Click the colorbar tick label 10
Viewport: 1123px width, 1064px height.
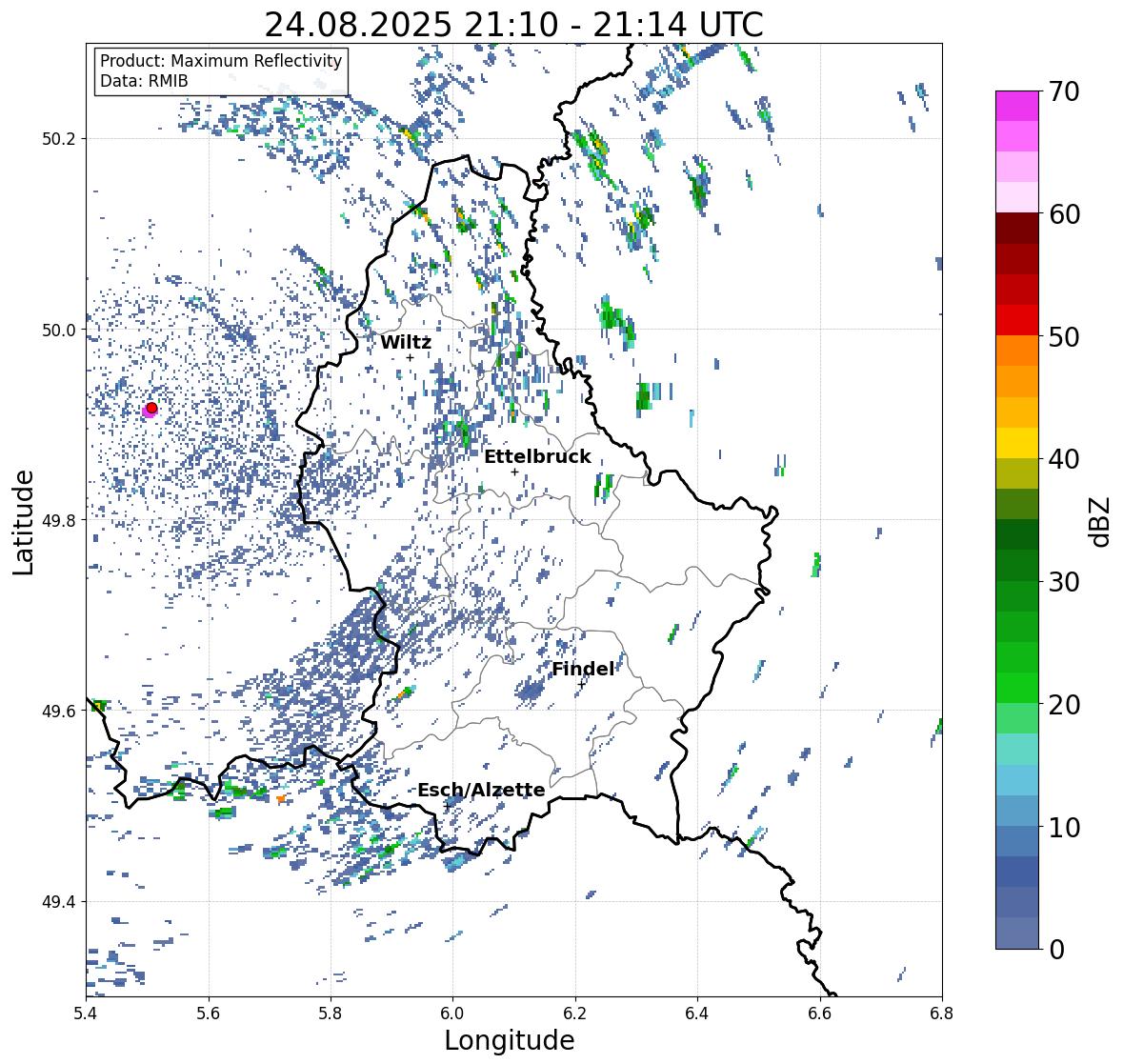(1064, 827)
